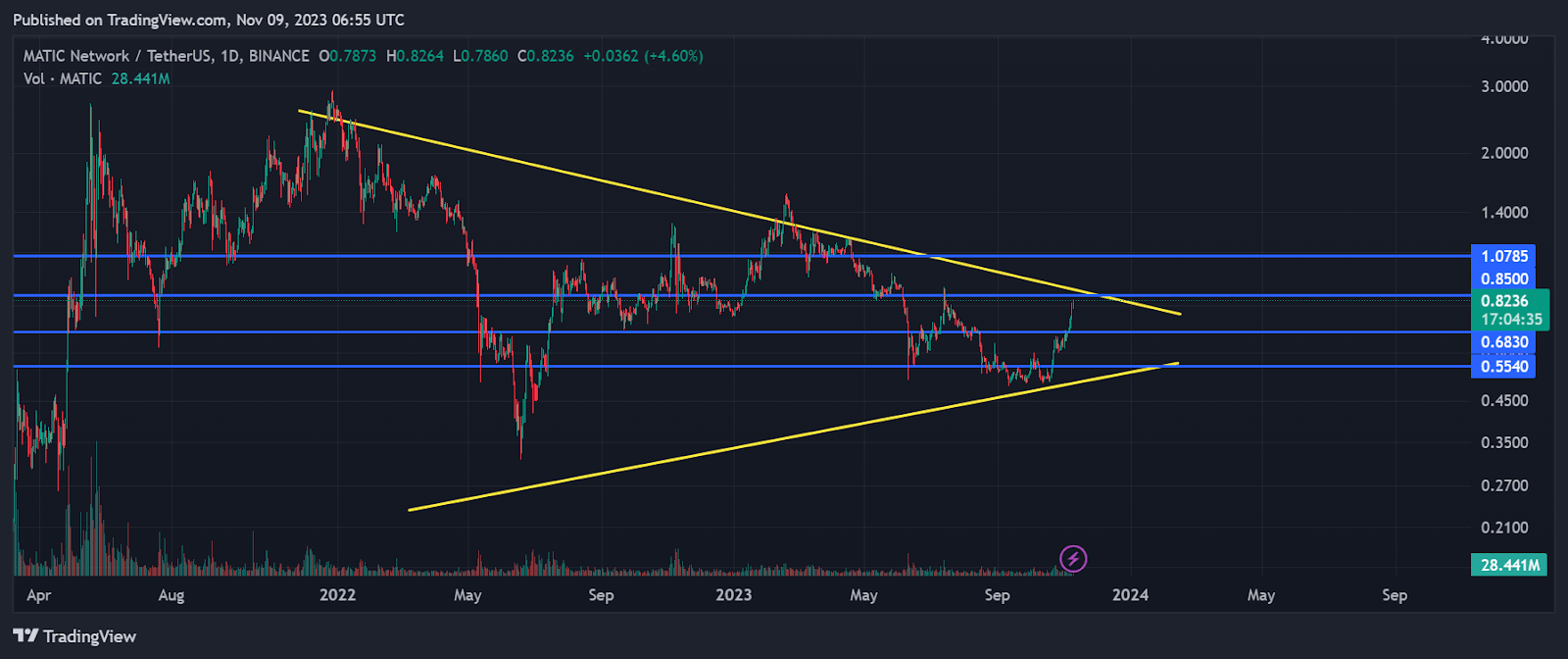Select the 0.8500 price level label
The width and height of the screenshot is (1568, 659).
click(x=1504, y=279)
